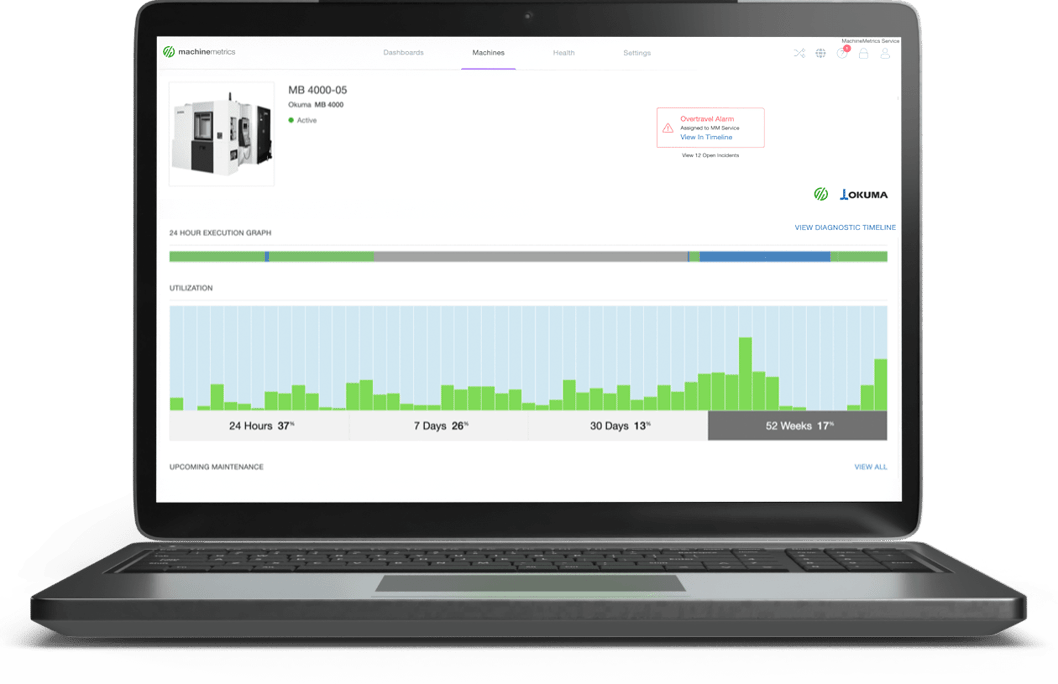1058x684 pixels.
Task: Open notifications via the badged alert icon
Action: 842,52
